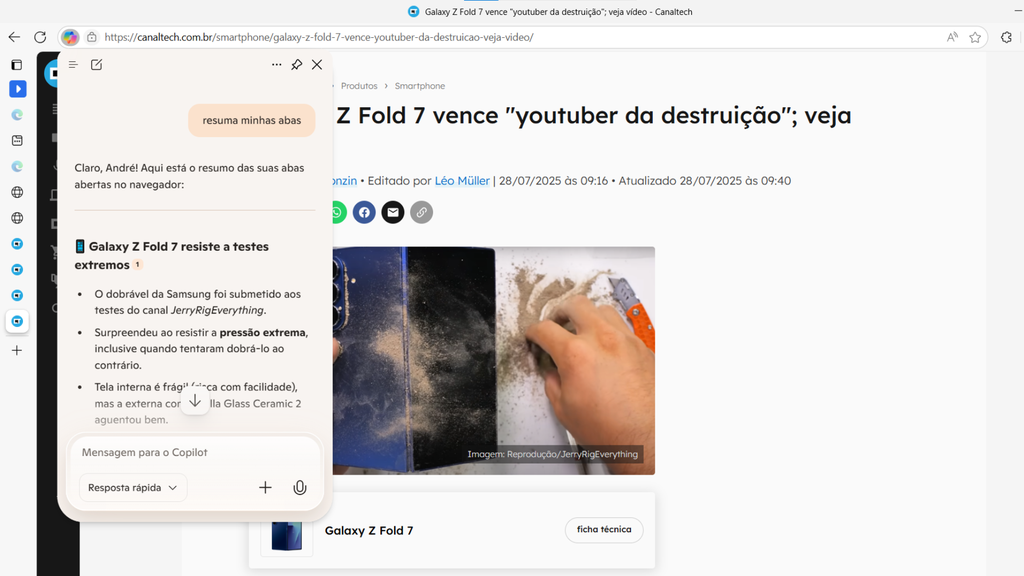The height and width of the screenshot is (576, 1024).
Task: Open the Copilot more options menu
Action: coord(277,64)
